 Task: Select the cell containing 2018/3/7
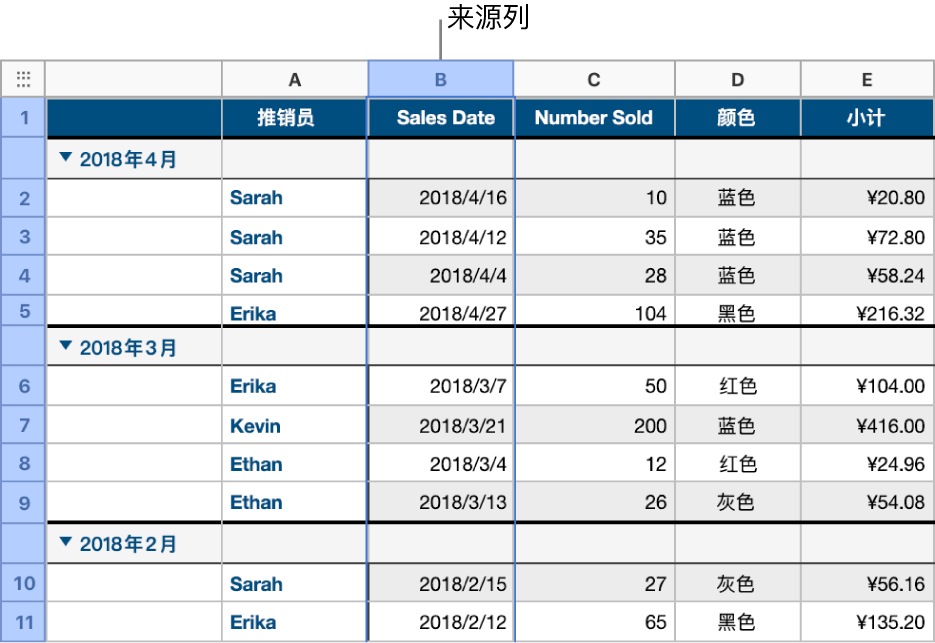coord(440,386)
